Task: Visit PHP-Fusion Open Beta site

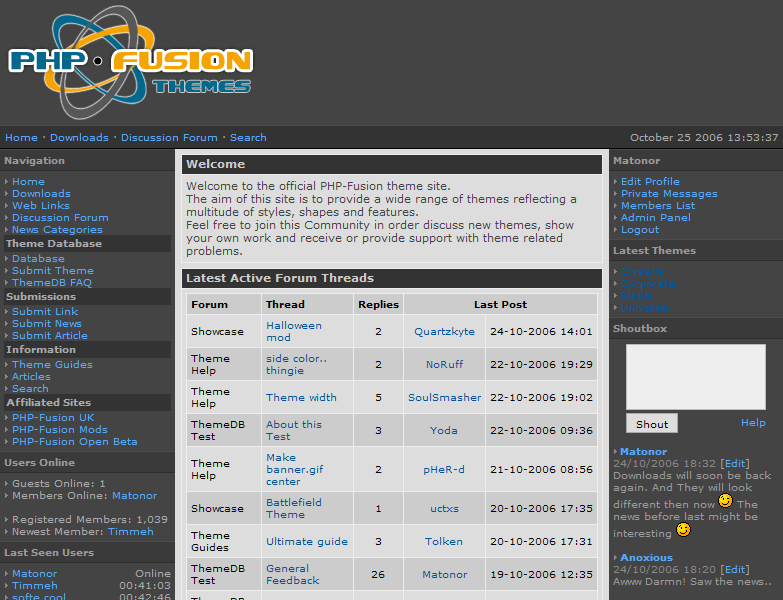Action: click(74, 441)
